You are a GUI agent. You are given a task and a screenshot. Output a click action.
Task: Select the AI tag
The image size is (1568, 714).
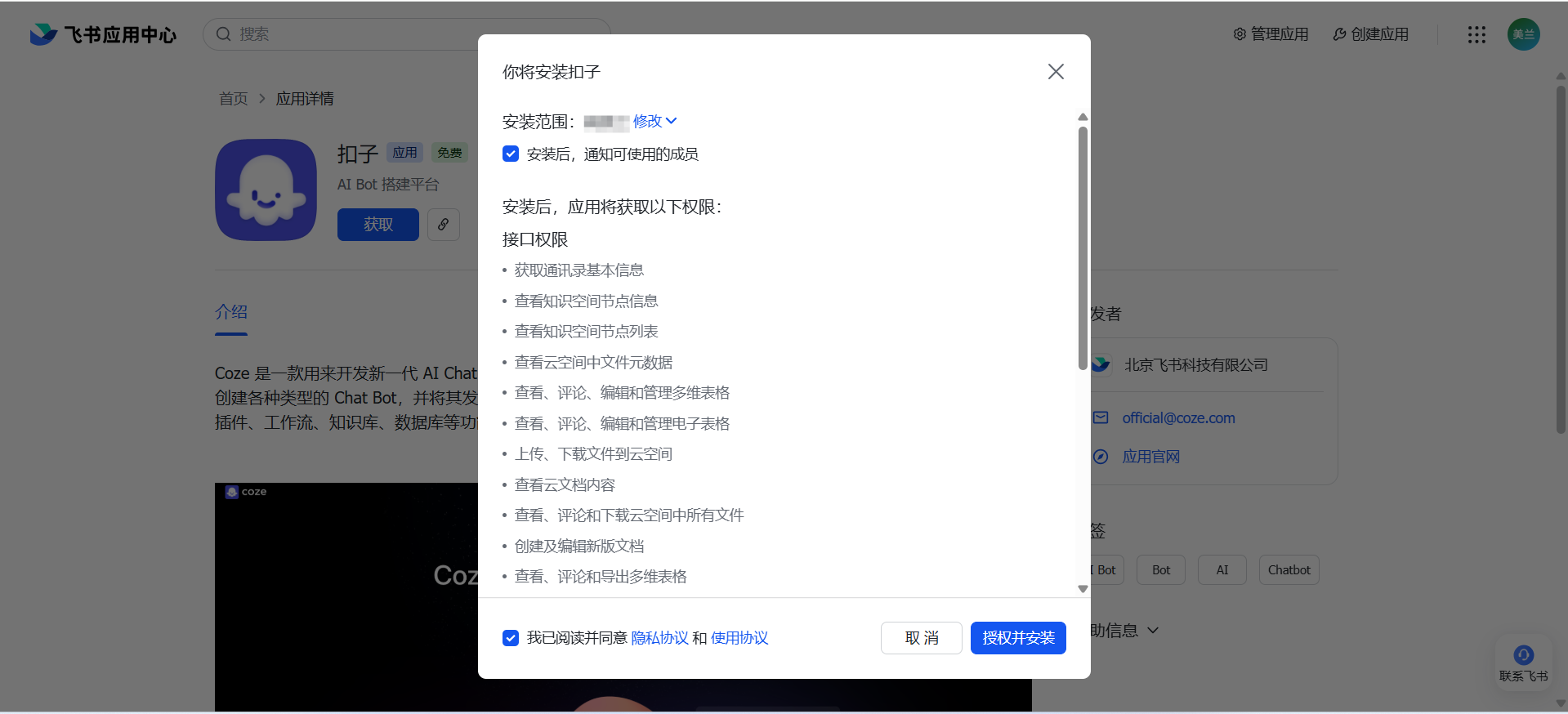tap(1222, 570)
